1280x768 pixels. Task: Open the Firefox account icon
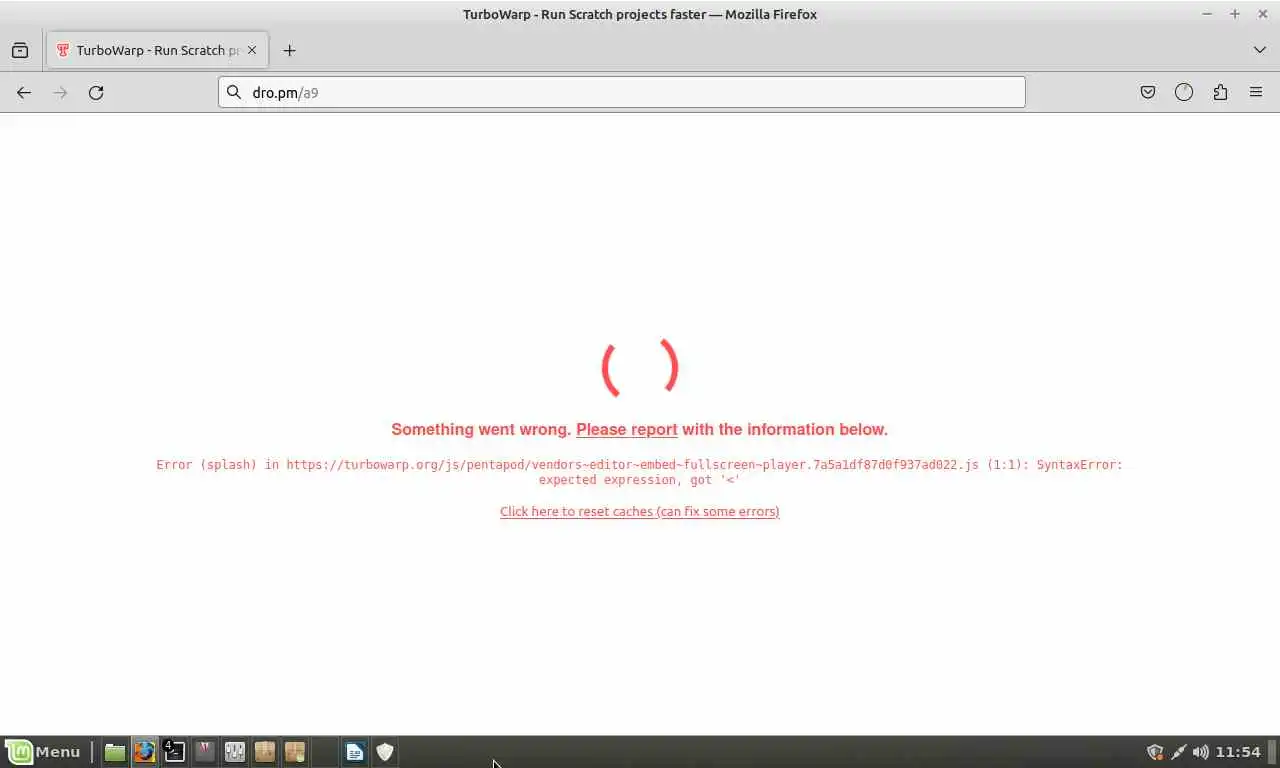pyautogui.click(x=1184, y=92)
